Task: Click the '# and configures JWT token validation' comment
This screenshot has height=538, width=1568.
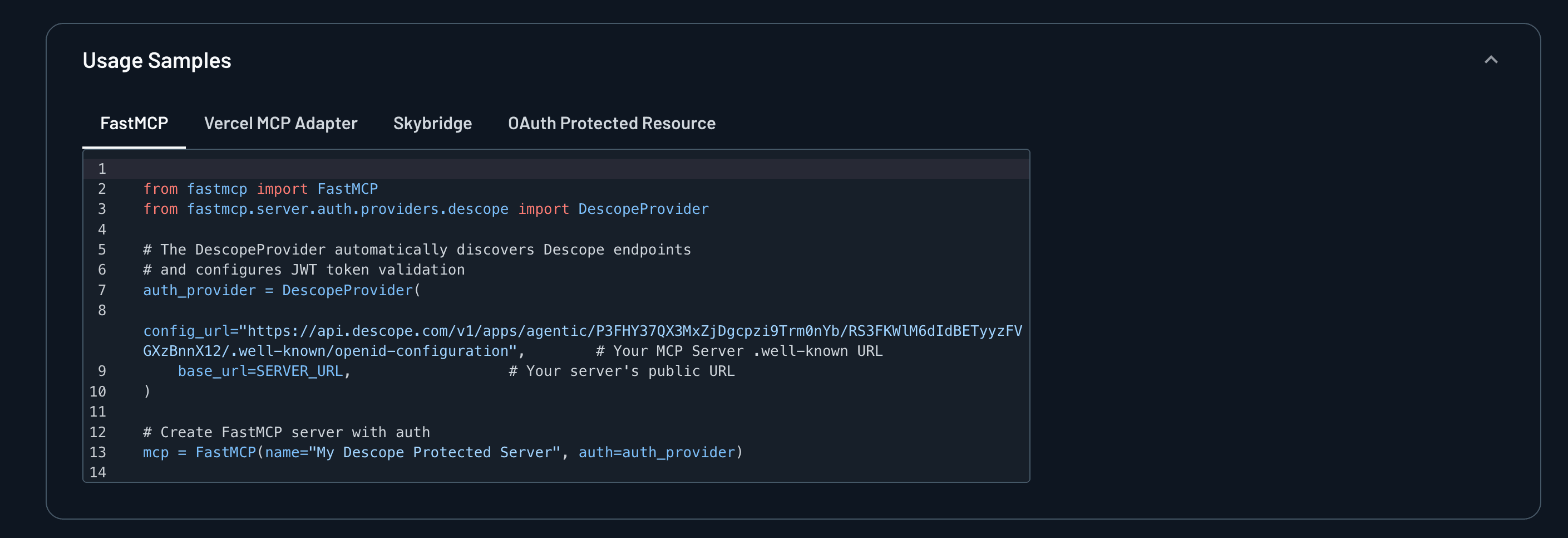Action: tap(304, 270)
